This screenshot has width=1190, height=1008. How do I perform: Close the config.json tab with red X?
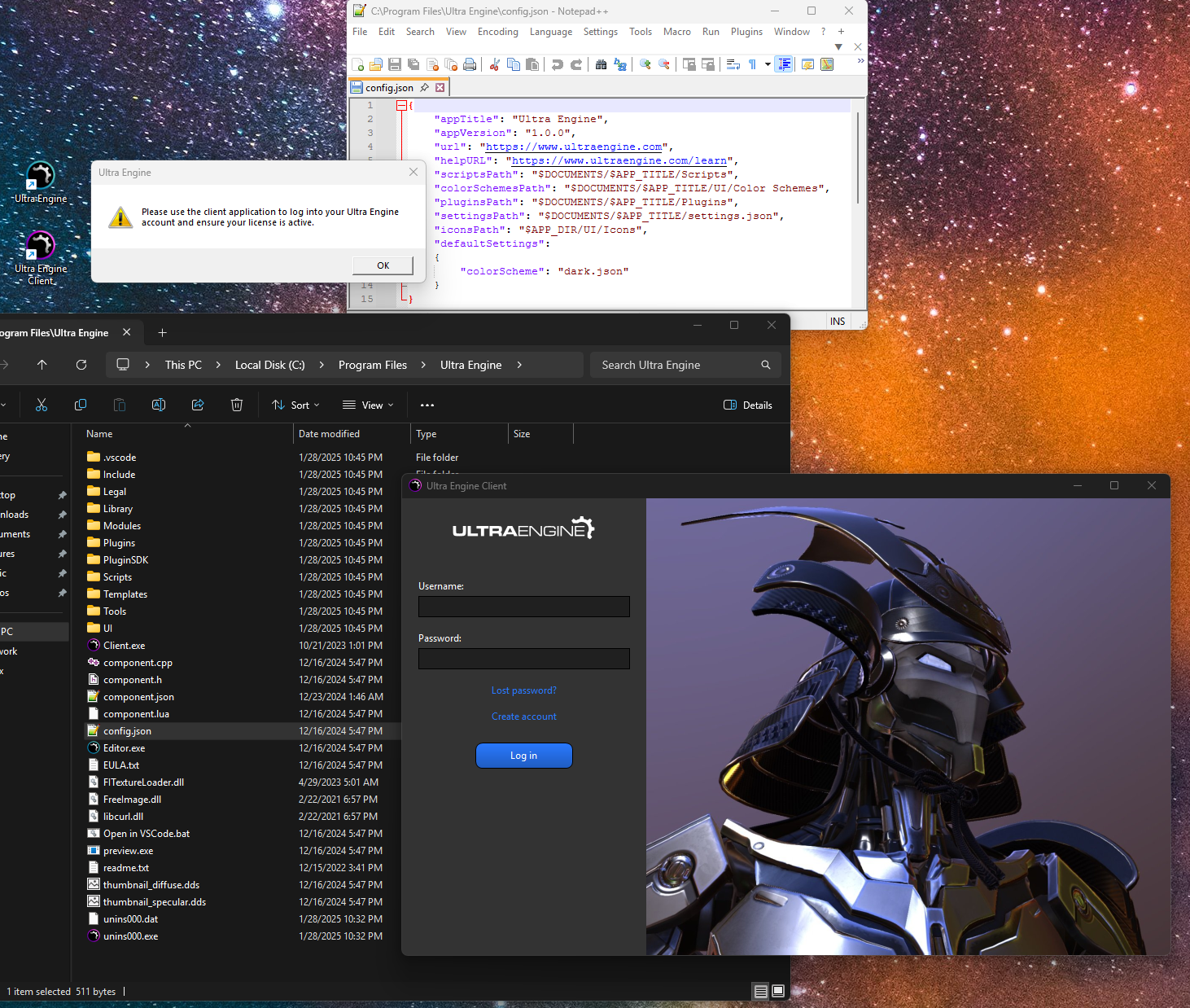440,87
